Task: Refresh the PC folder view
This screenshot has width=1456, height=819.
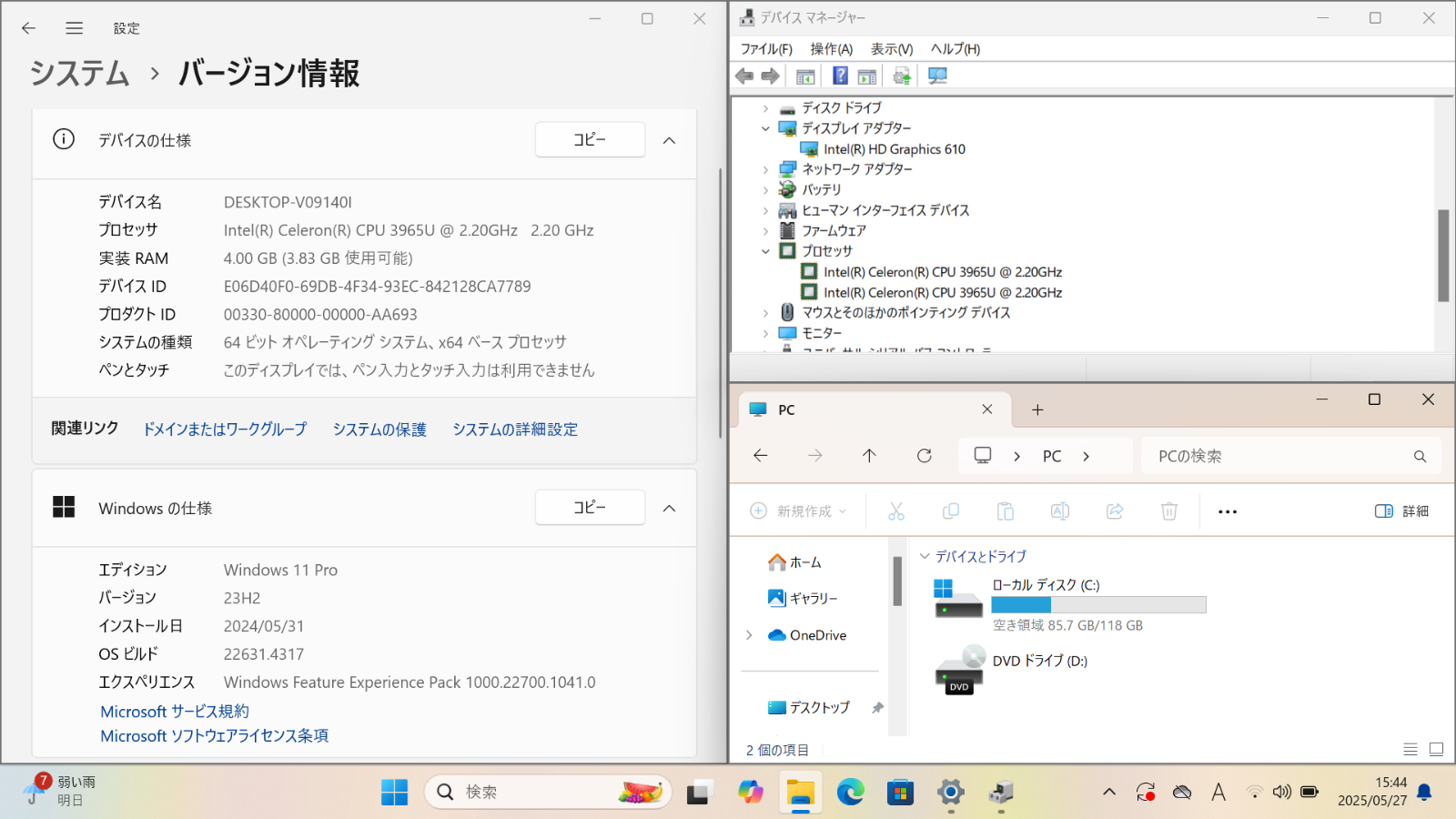Action: pos(925,456)
